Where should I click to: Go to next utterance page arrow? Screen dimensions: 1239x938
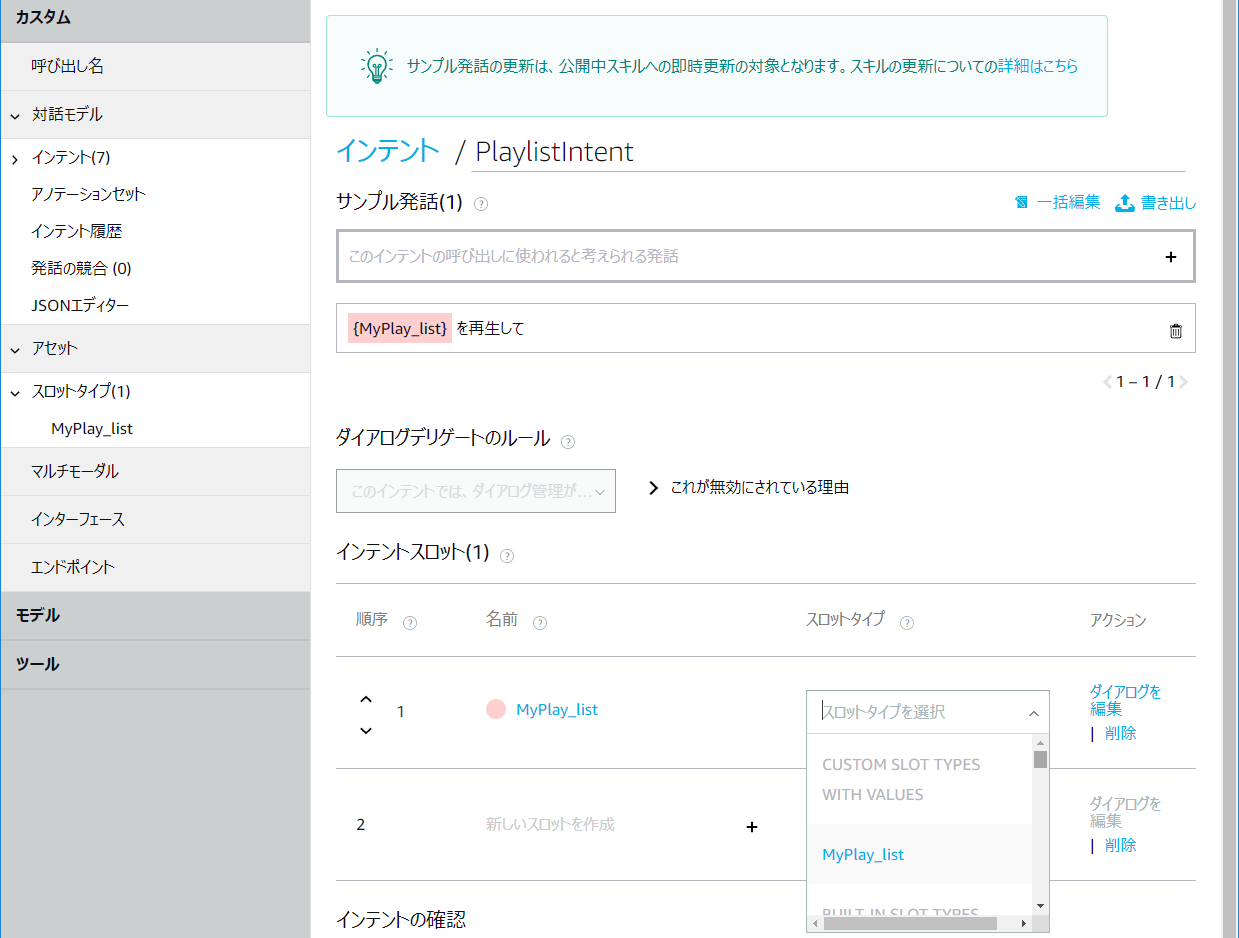click(x=1184, y=382)
